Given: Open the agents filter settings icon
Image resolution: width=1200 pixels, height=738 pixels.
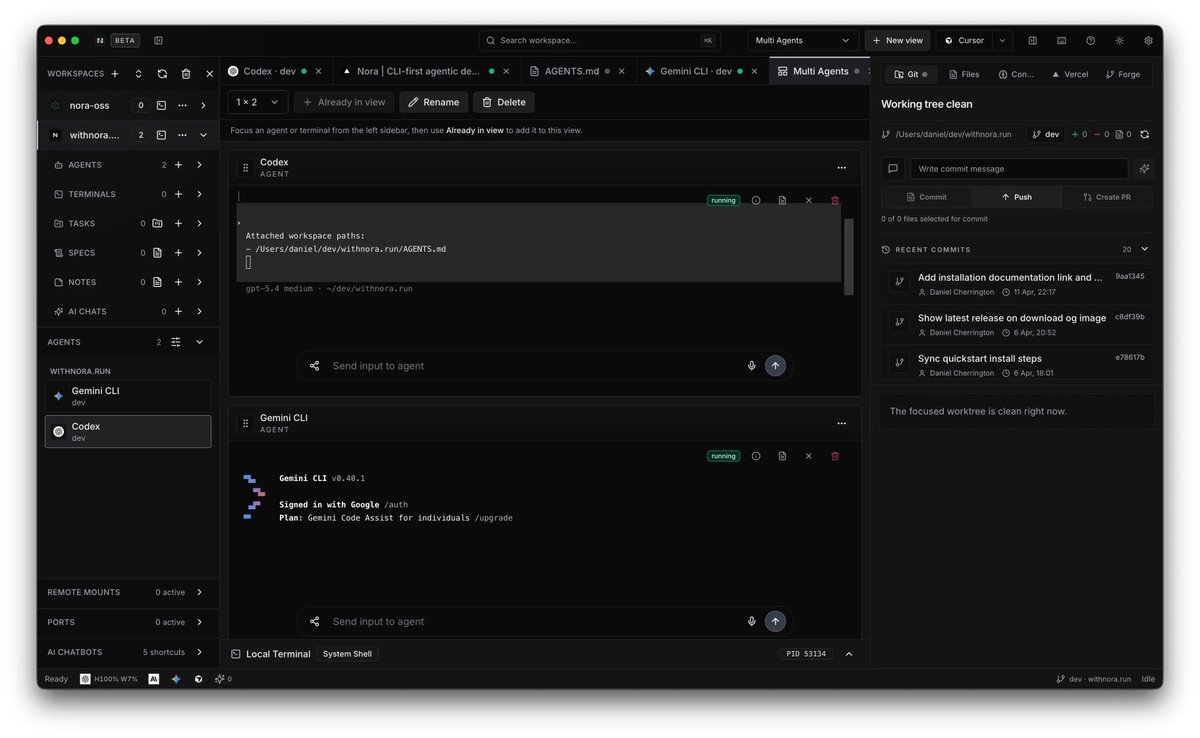Looking at the screenshot, I should click(x=176, y=342).
